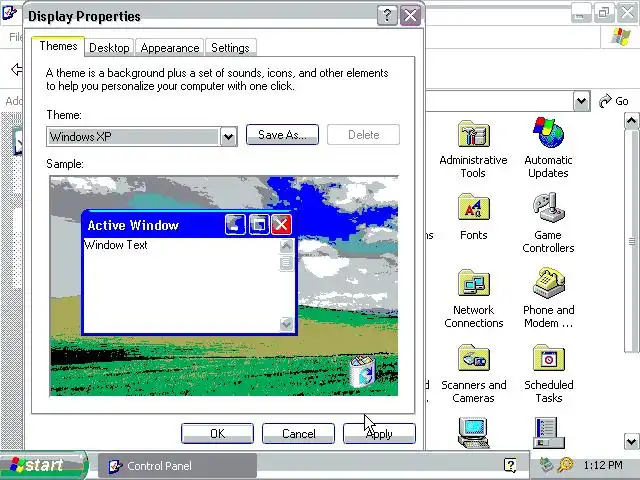Click the Cancel button
This screenshot has width=640, height=480.
(298, 433)
